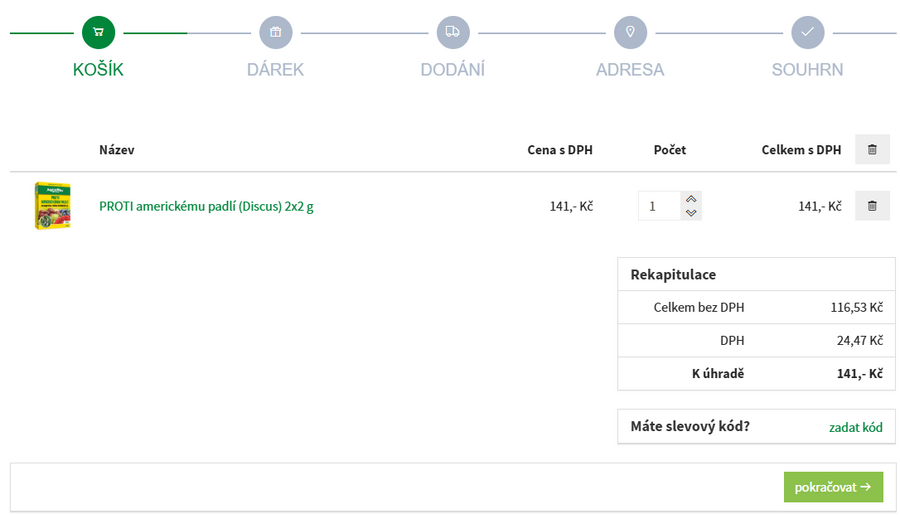
Task: Click the trash icon in table header
Action: pos(872,150)
